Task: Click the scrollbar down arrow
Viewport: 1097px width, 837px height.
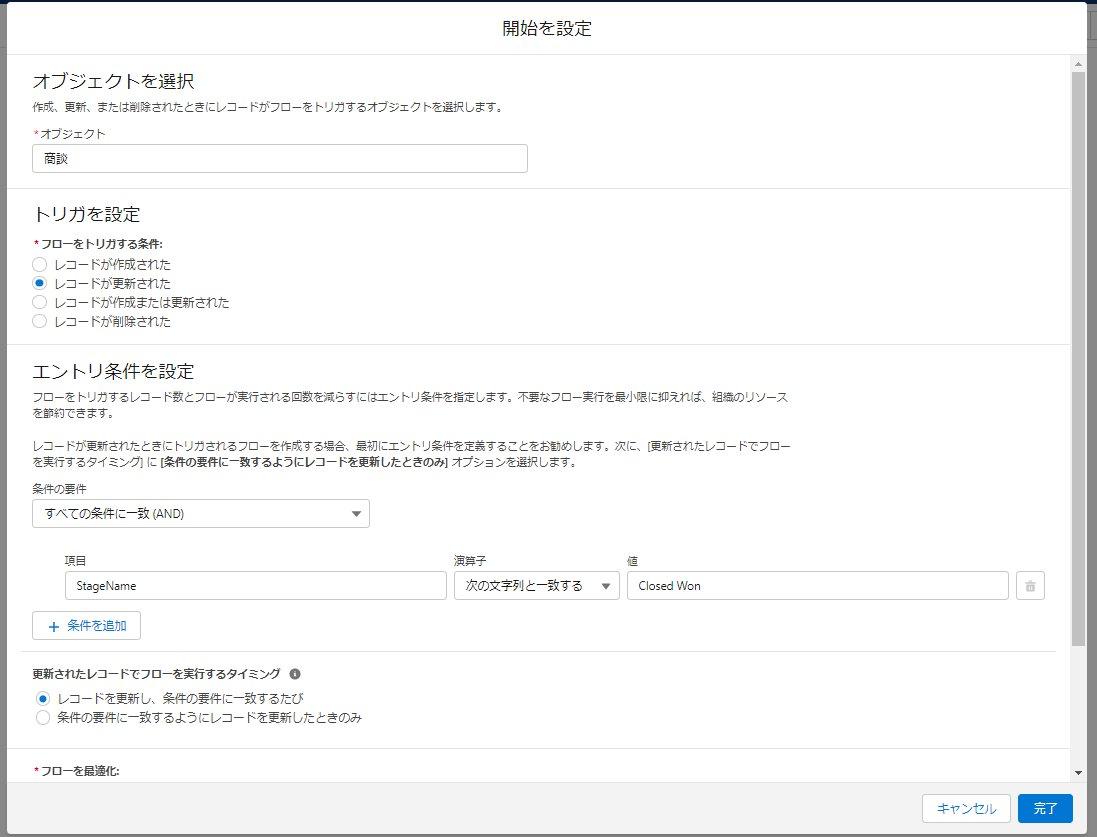Action: point(1079,772)
